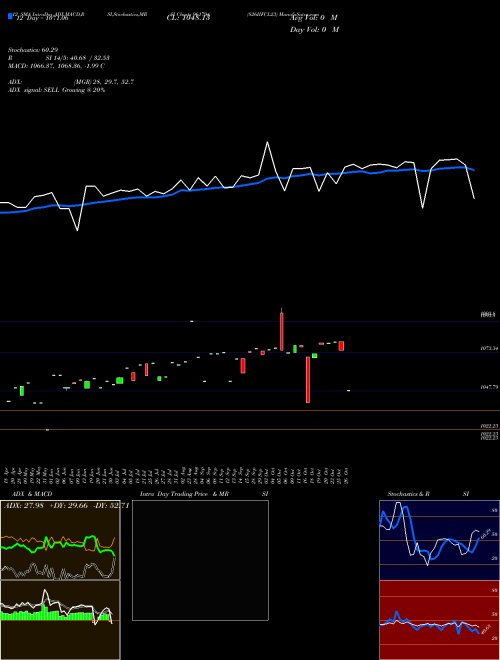Click the MACD values line
Image resolution: width=500 pixels, height=660 pixels.
click(x=56, y=66)
